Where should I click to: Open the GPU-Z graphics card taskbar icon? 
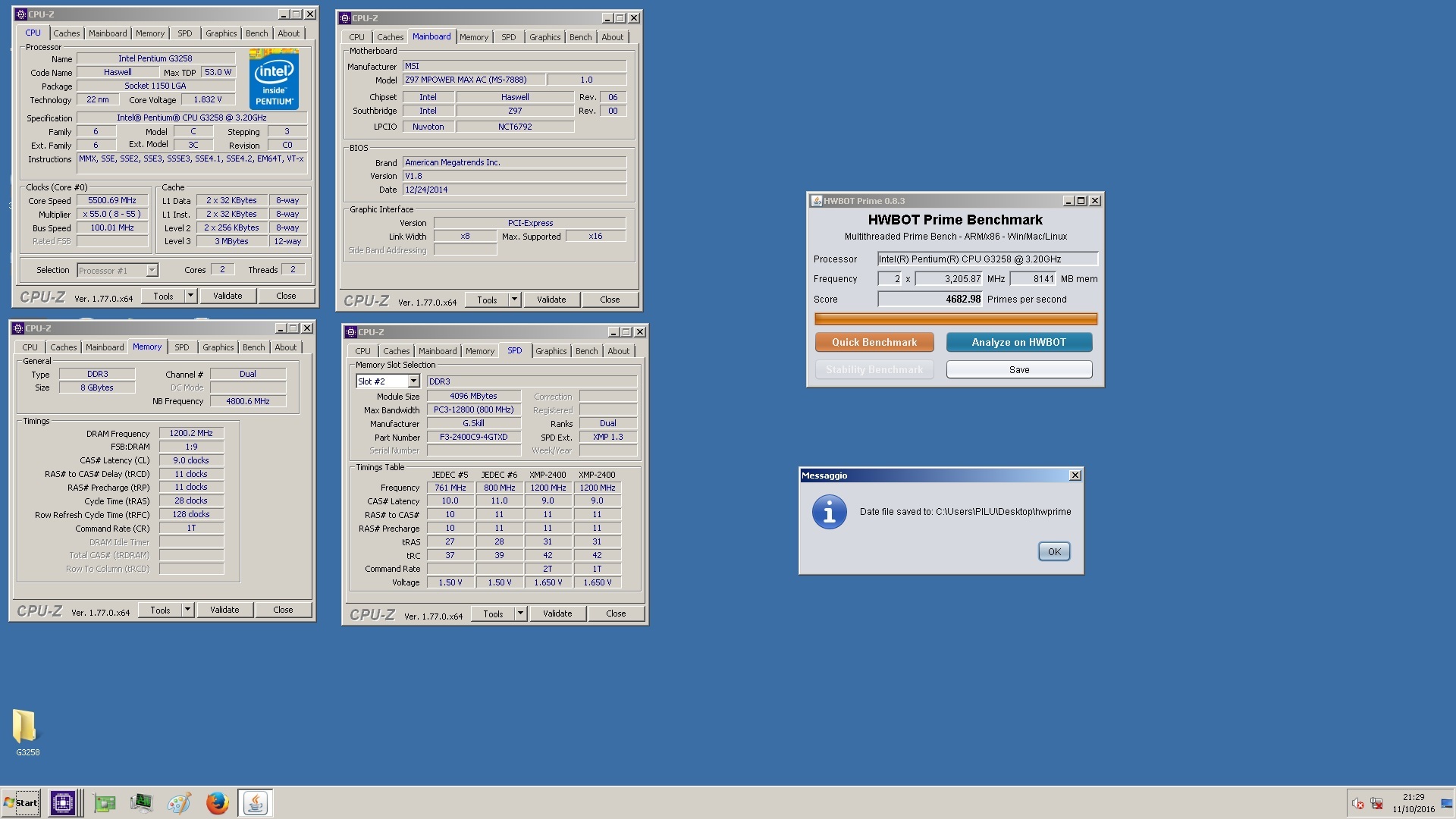(x=105, y=802)
